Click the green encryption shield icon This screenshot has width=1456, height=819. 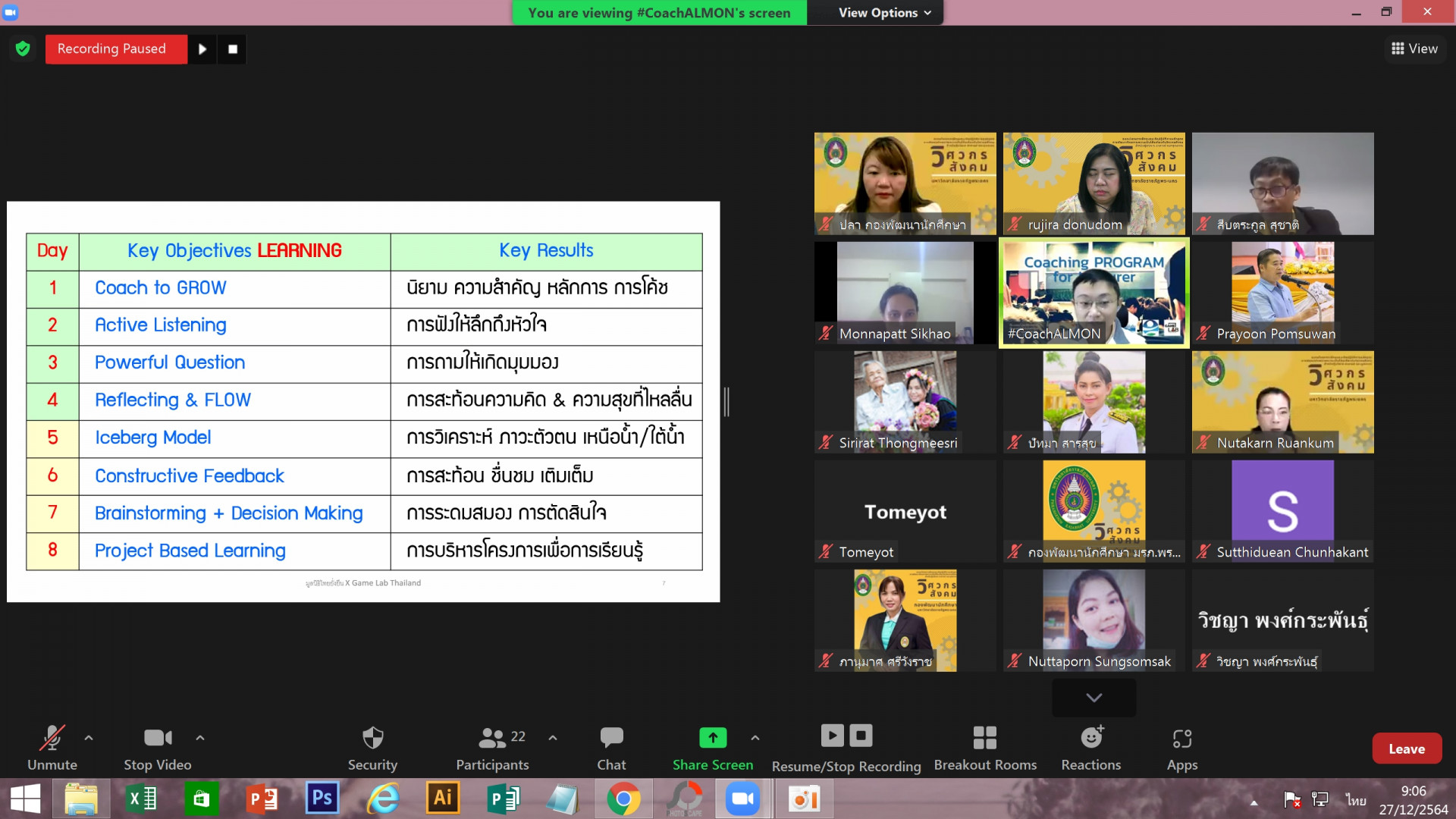tap(23, 49)
